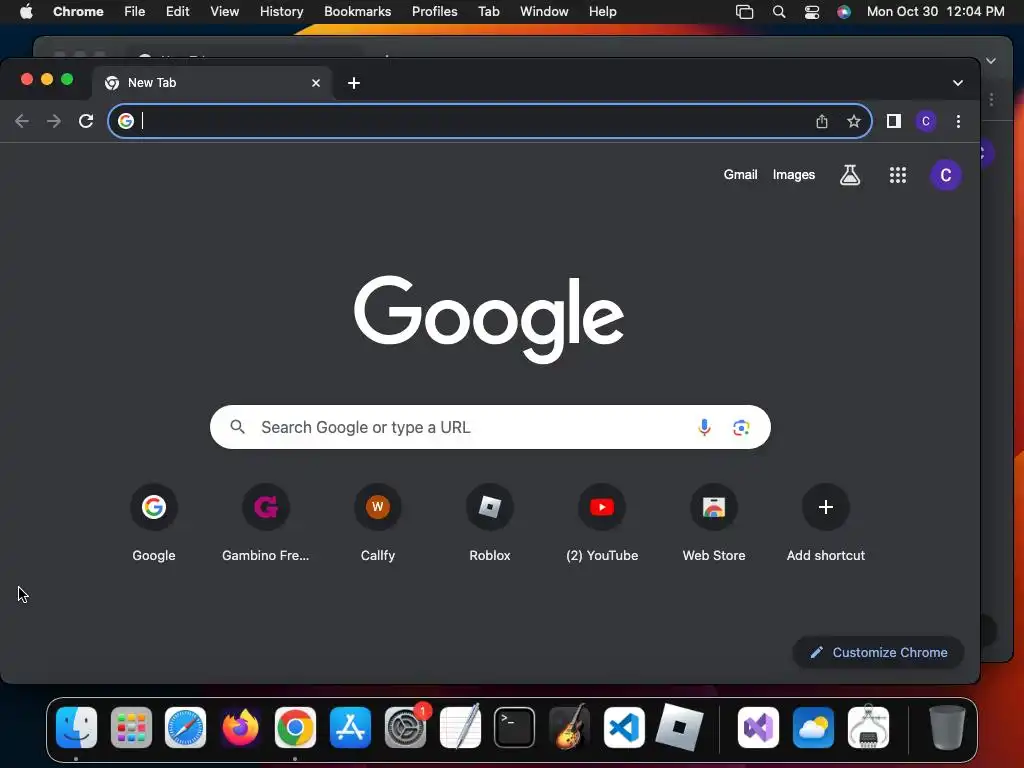
Task: Open the Window menu
Action: pos(544,11)
